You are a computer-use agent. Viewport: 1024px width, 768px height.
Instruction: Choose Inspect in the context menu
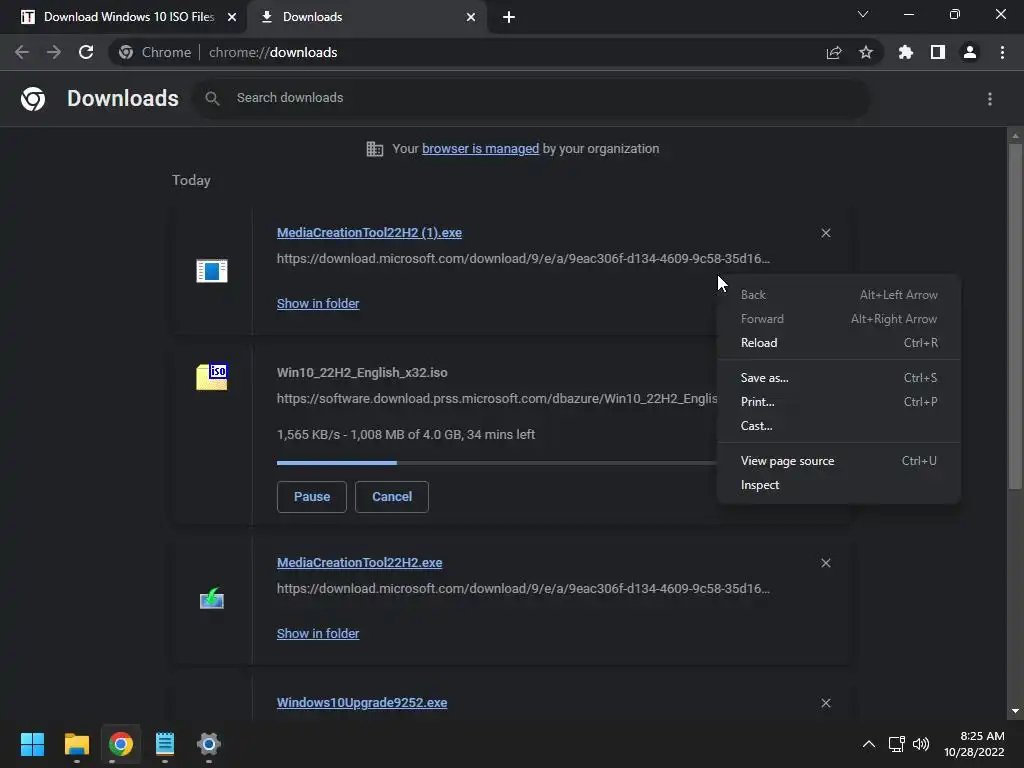(x=839, y=485)
